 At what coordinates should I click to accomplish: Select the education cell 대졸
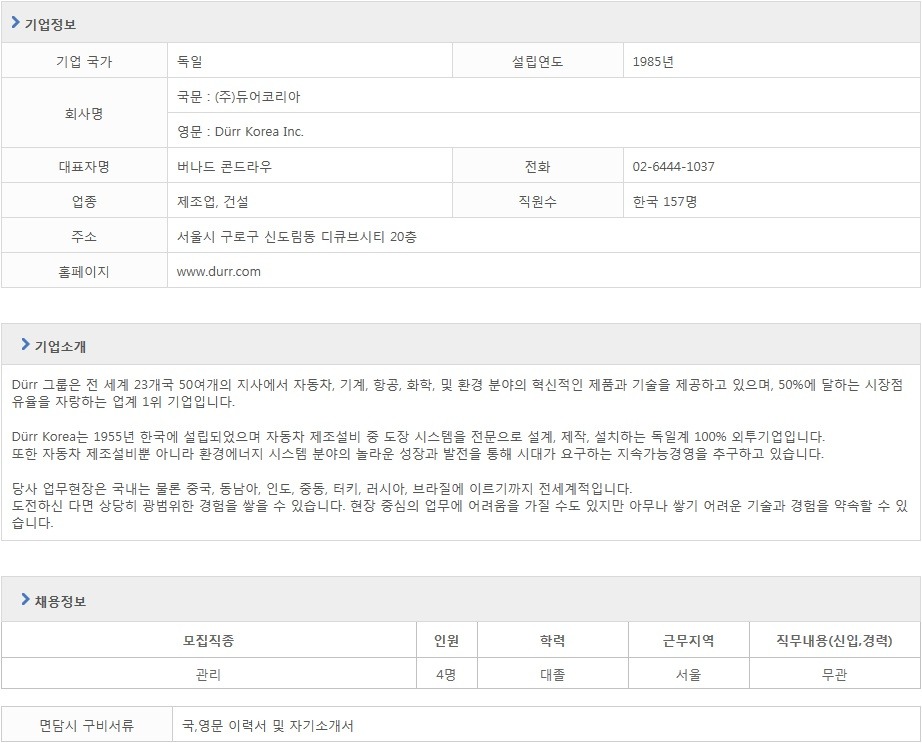pyautogui.click(x=553, y=674)
